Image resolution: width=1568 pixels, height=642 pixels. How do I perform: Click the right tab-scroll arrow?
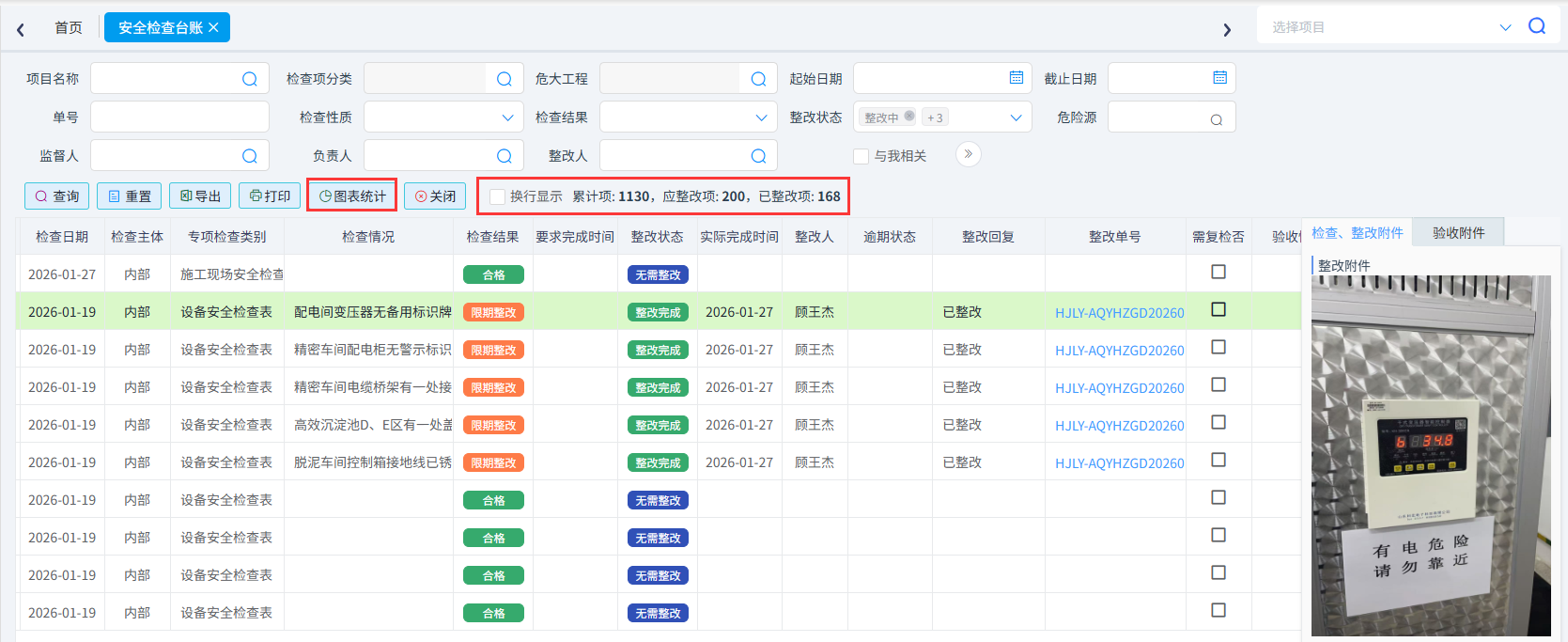(1227, 30)
